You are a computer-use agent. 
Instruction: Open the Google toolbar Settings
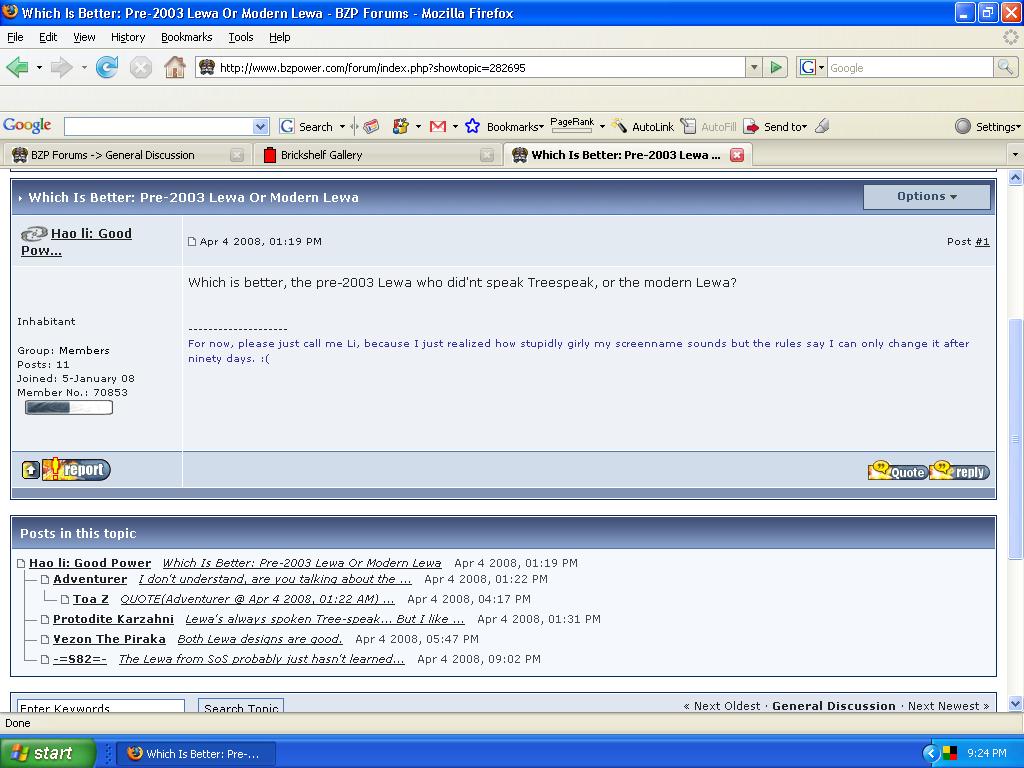(x=987, y=126)
